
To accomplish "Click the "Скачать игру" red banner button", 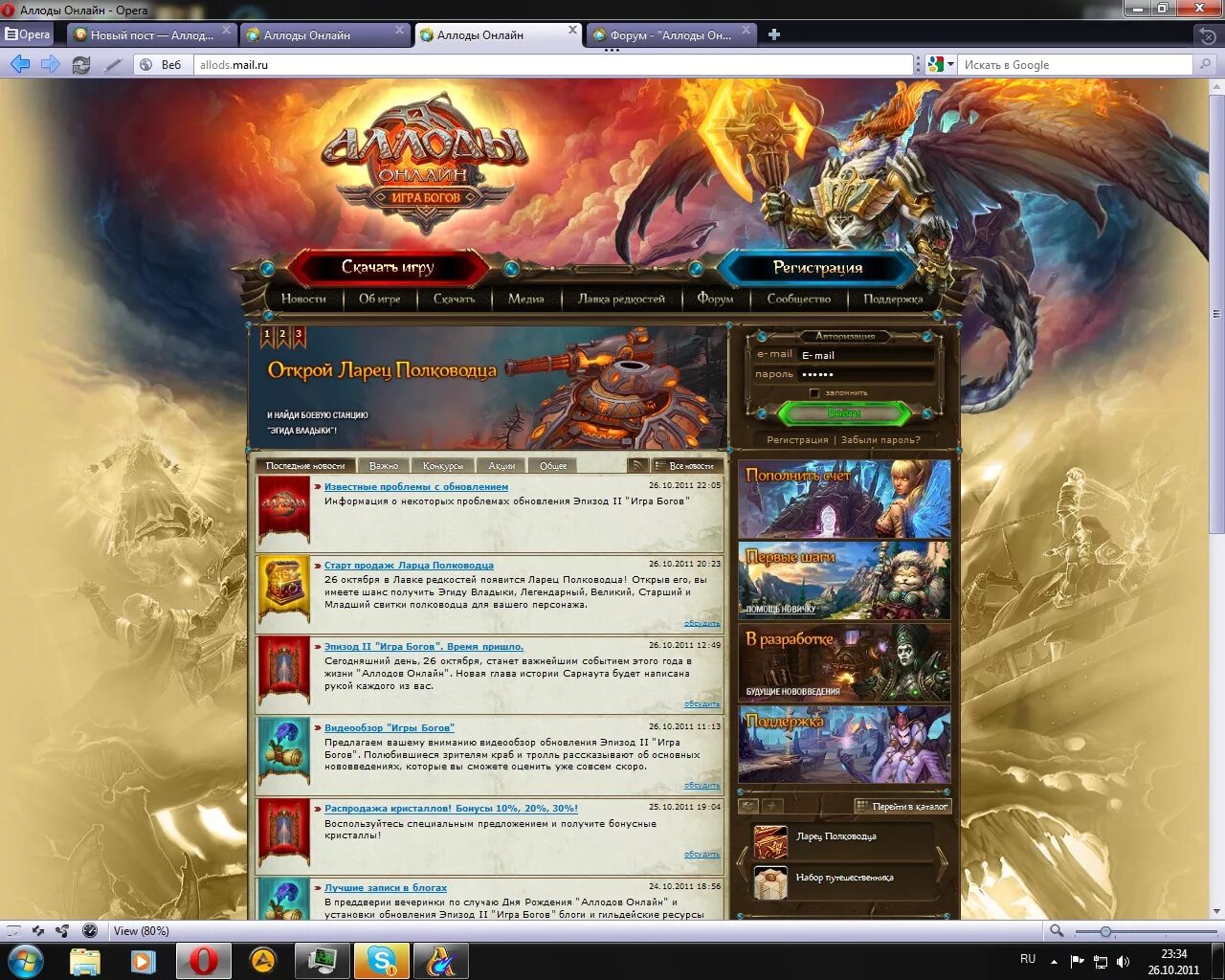I will [x=388, y=267].
